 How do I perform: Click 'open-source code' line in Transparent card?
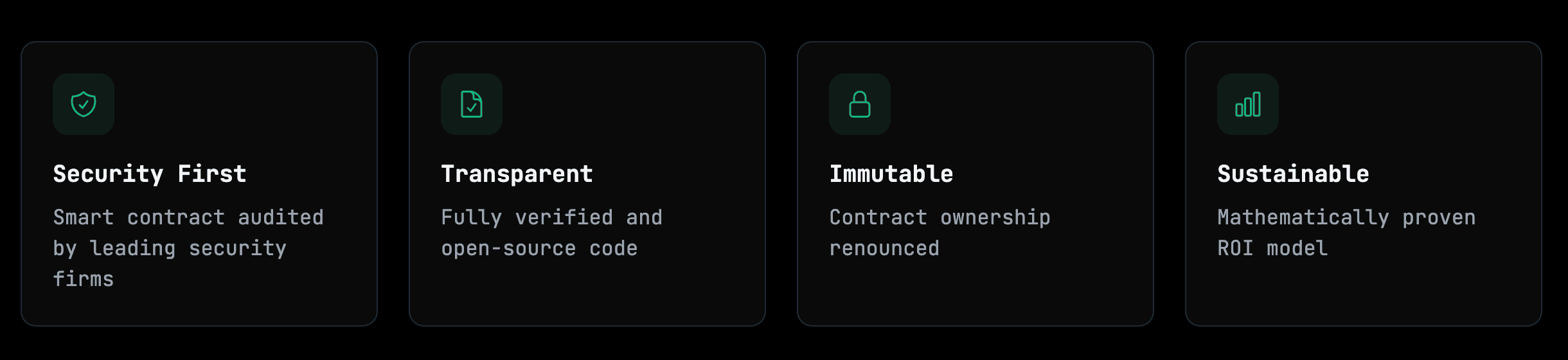tap(540, 249)
